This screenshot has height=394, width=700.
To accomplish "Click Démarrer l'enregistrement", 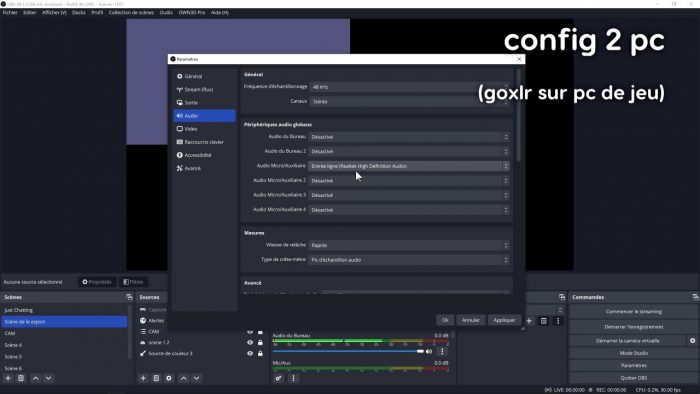I will point(633,327).
